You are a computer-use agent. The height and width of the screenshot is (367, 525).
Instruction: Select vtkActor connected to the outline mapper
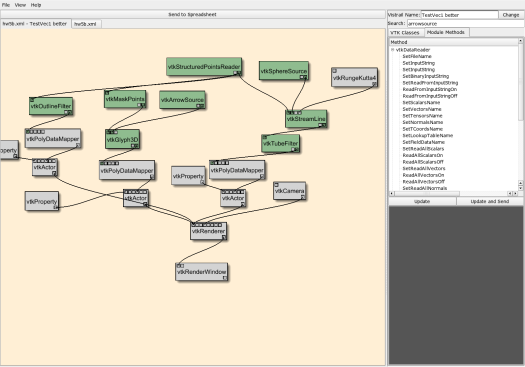pyautogui.click(x=45, y=167)
